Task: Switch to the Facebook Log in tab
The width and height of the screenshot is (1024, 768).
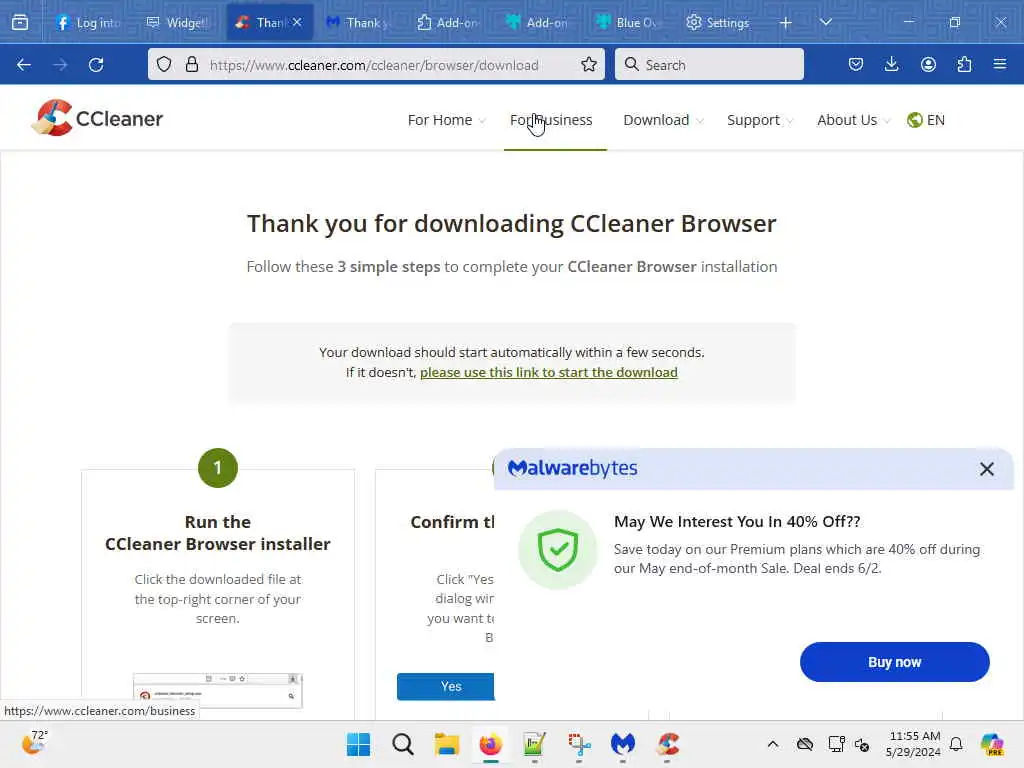Action: (x=88, y=23)
